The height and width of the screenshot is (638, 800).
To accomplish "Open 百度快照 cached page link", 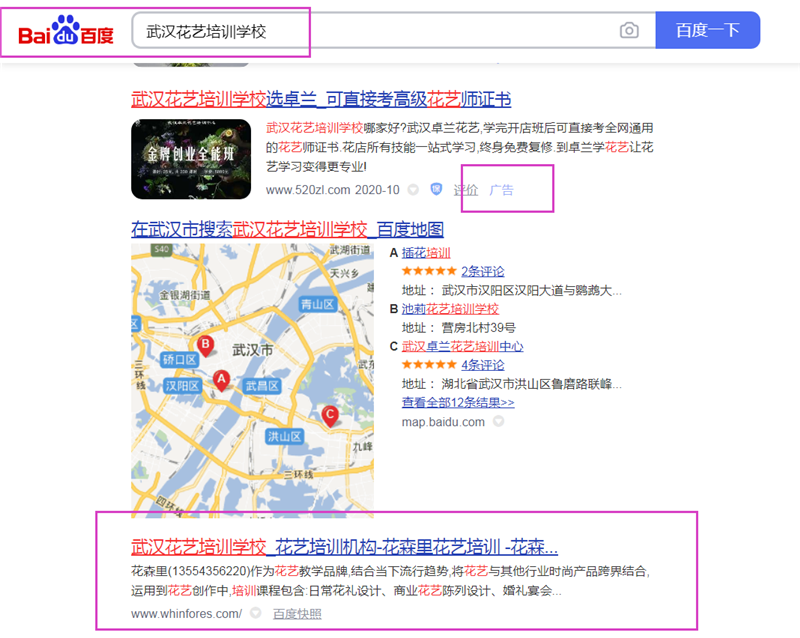I will click(297, 614).
